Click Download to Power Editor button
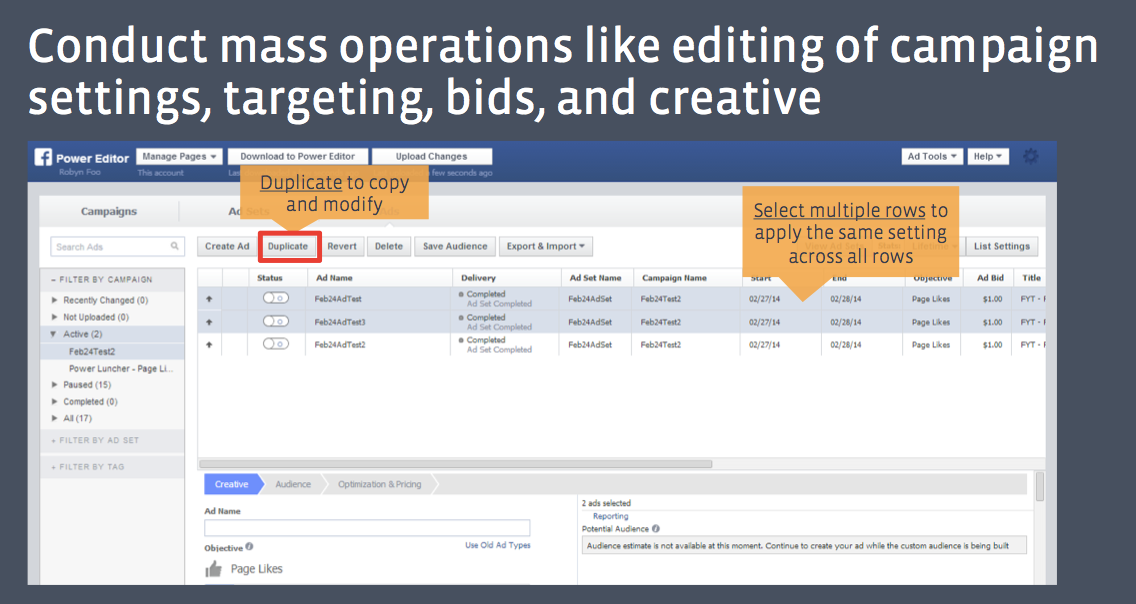Viewport: 1136px width, 604px height. 298,156
